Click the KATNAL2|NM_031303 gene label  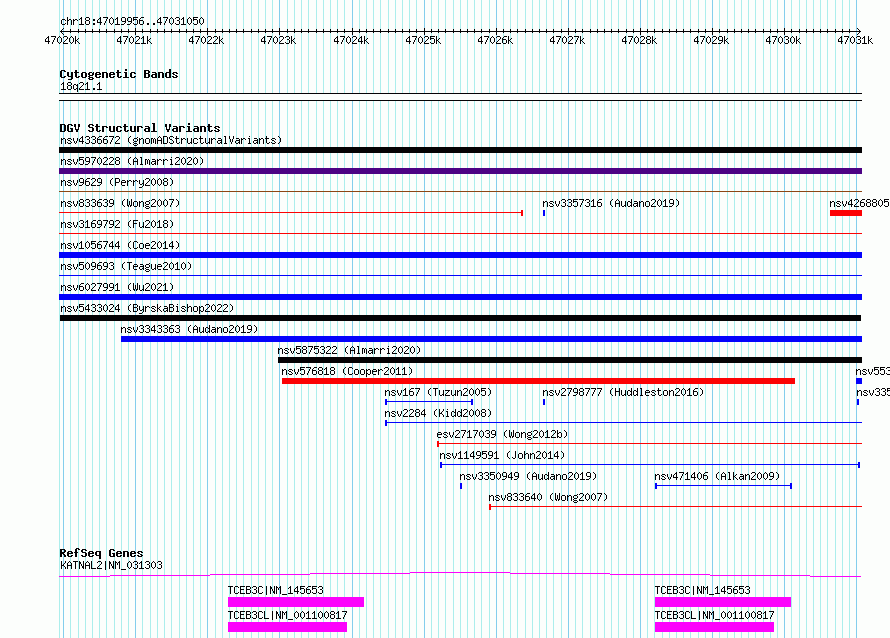click(x=111, y=565)
